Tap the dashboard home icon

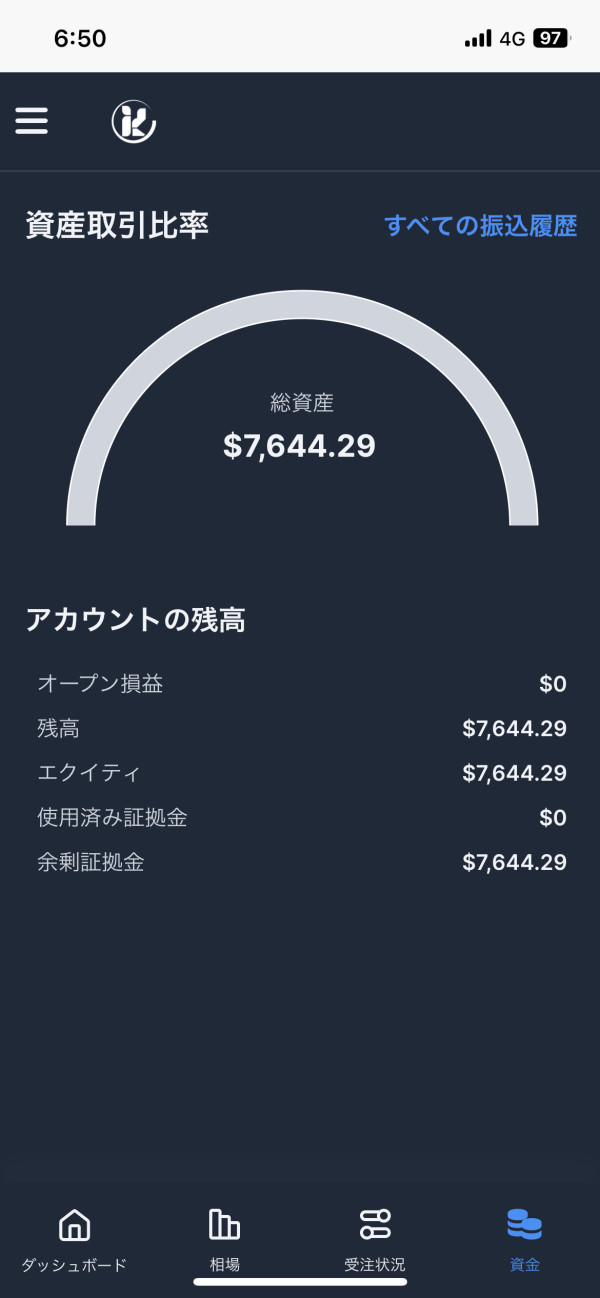coord(74,1224)
